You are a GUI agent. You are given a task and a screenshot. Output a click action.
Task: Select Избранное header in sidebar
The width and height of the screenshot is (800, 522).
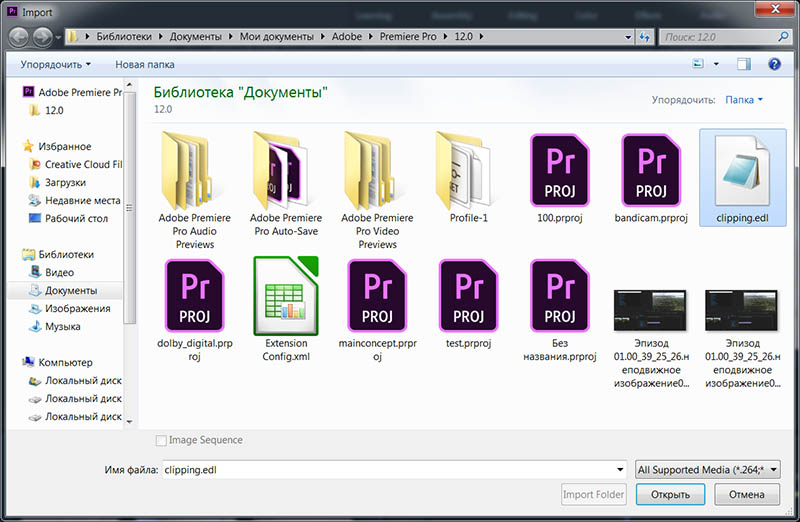pos(57,146)
